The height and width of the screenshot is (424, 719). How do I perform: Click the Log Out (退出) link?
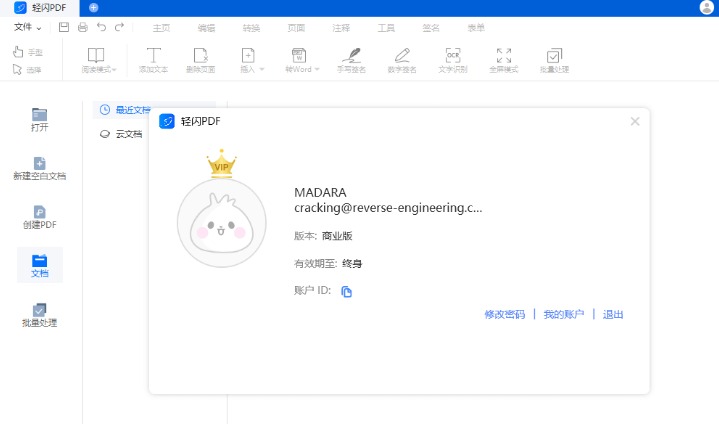[613, 314]
